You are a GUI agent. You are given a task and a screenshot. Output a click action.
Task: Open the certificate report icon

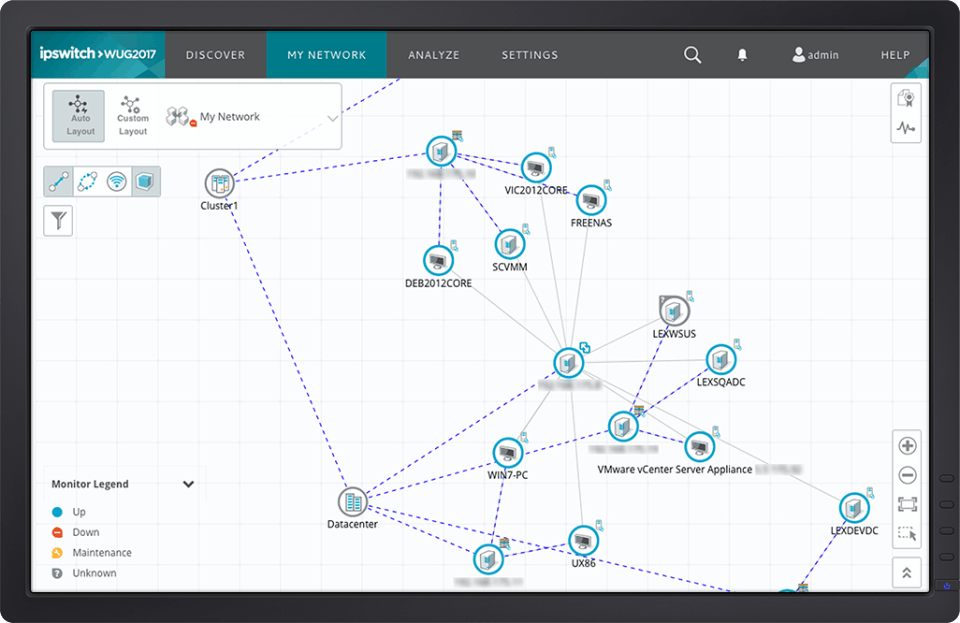(906, 98)
